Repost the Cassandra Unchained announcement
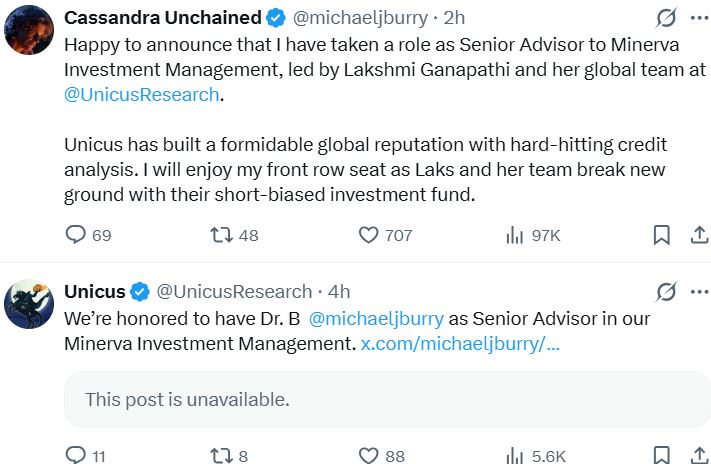711x464 pixels. pyautogui.click(x=234, y=235)
